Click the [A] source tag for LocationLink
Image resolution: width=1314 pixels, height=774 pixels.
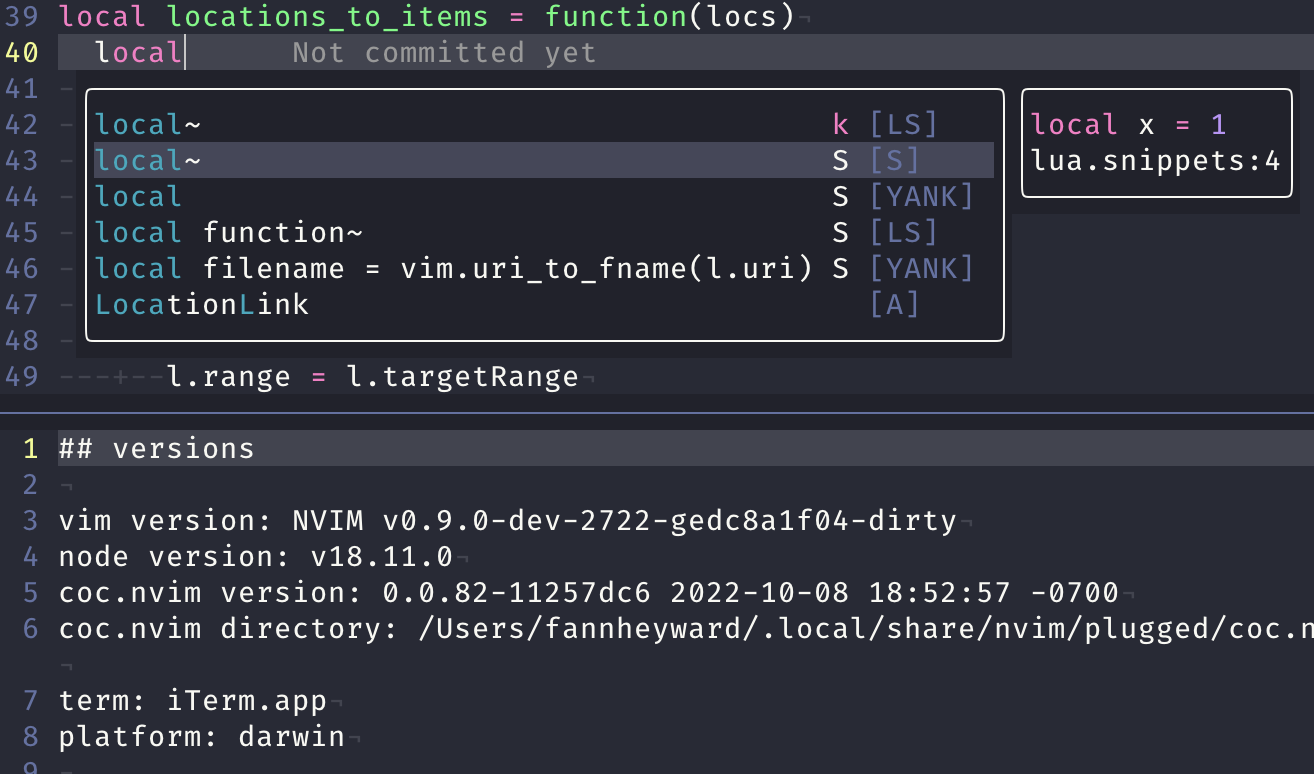point(893,304)
